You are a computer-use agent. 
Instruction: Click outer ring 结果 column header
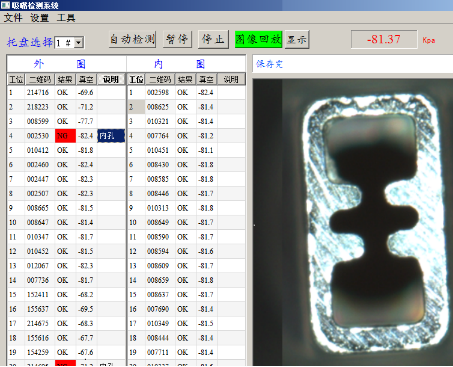pos(65,79)
